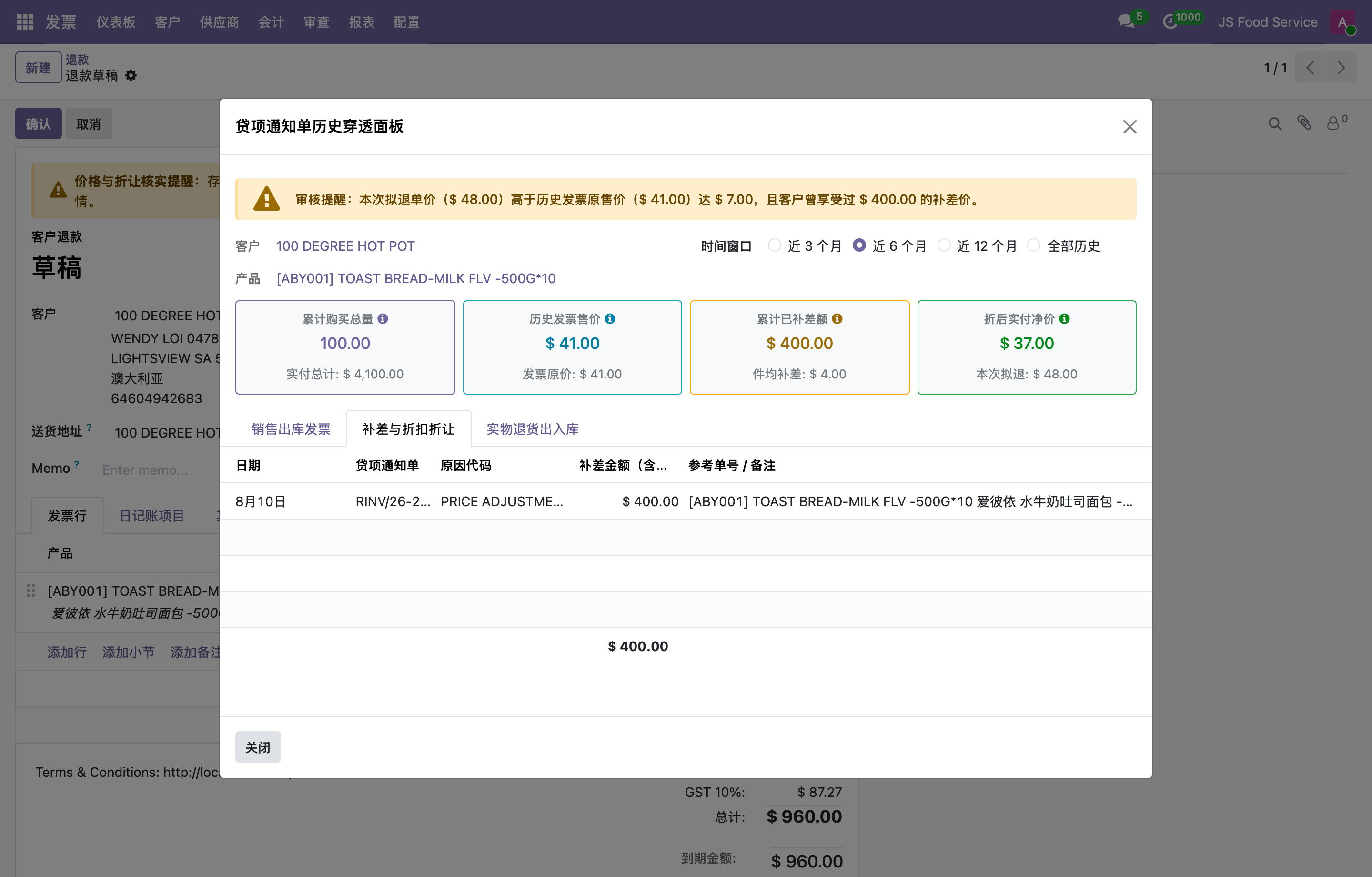Switch to the 实物退货出入库 tab

tap(532, 429)
